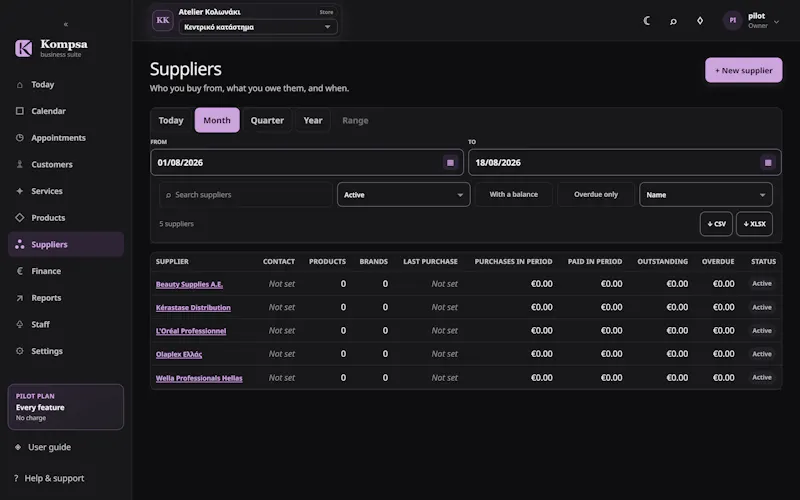
Task: Click the OUTSTANDING column header
Action: tap(662, 262)
